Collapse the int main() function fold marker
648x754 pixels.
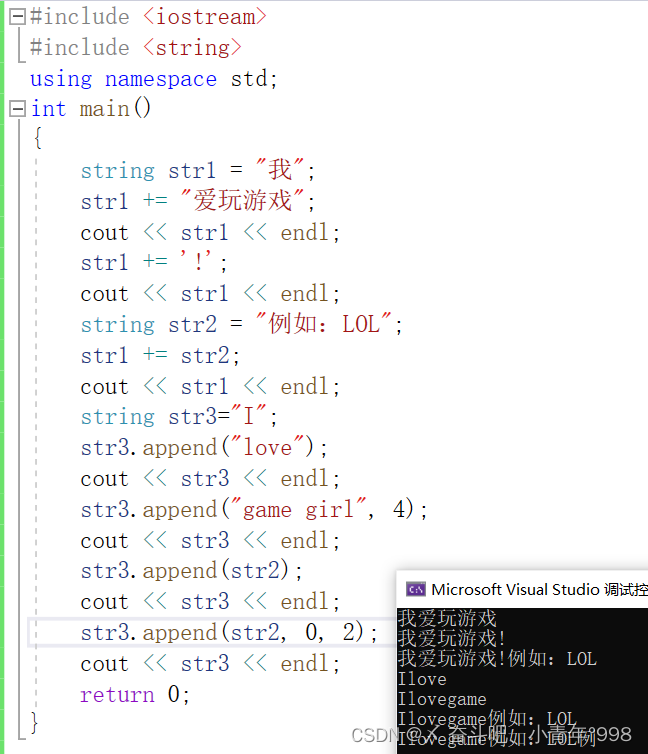(17, 109)
